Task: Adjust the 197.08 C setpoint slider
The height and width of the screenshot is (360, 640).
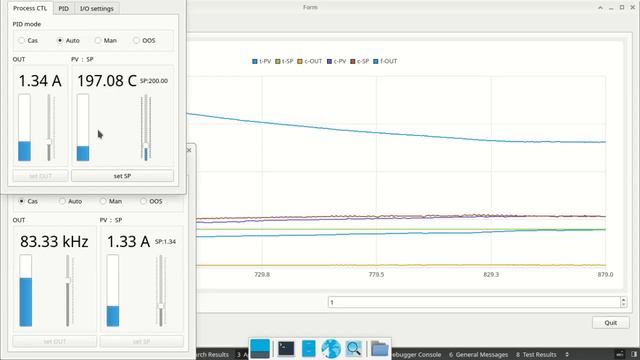Action: (146, 146)
